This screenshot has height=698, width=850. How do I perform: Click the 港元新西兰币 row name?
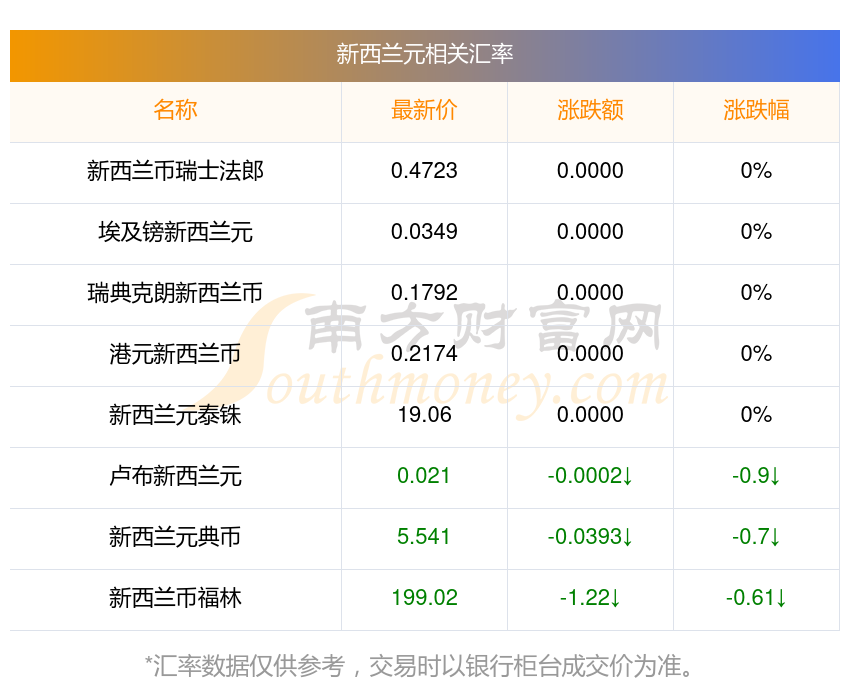point(175,354)
